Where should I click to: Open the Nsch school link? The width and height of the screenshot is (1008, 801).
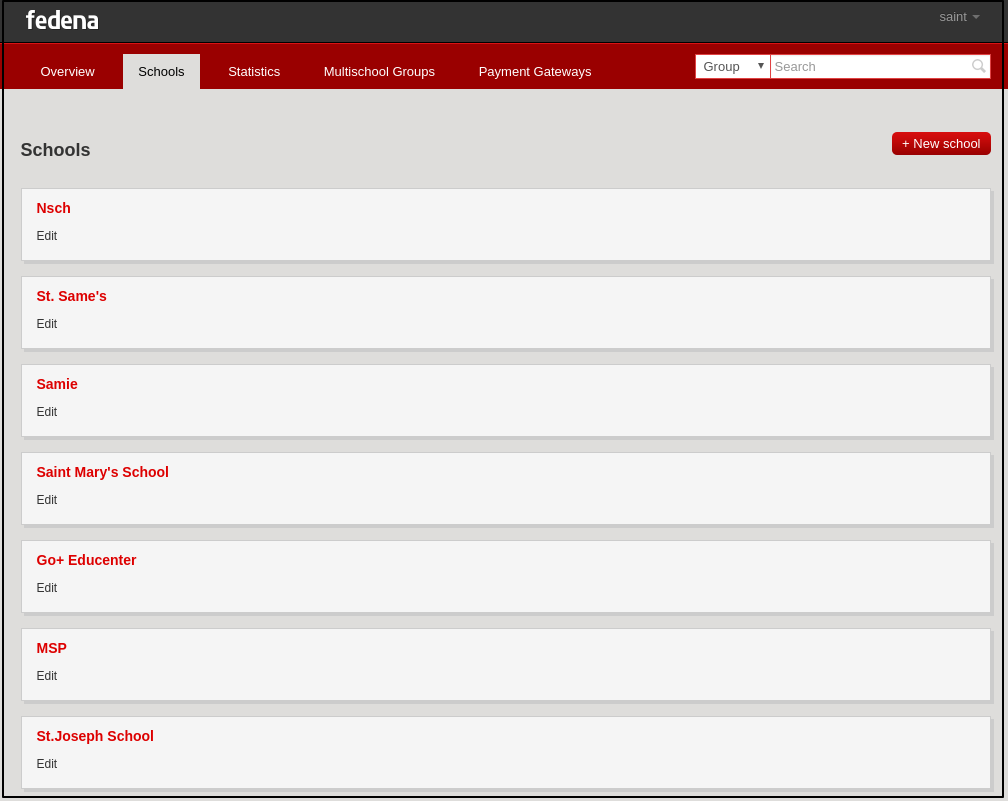53,208
